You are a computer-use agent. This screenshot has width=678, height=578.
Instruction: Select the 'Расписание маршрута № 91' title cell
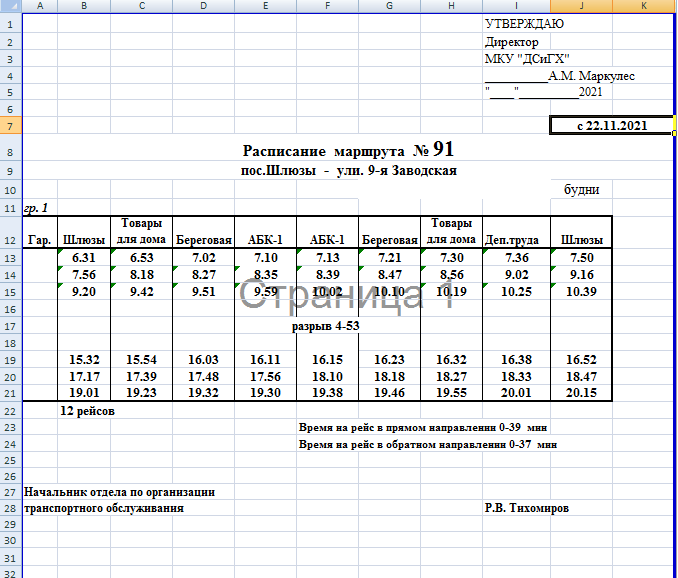pos(348,150)
